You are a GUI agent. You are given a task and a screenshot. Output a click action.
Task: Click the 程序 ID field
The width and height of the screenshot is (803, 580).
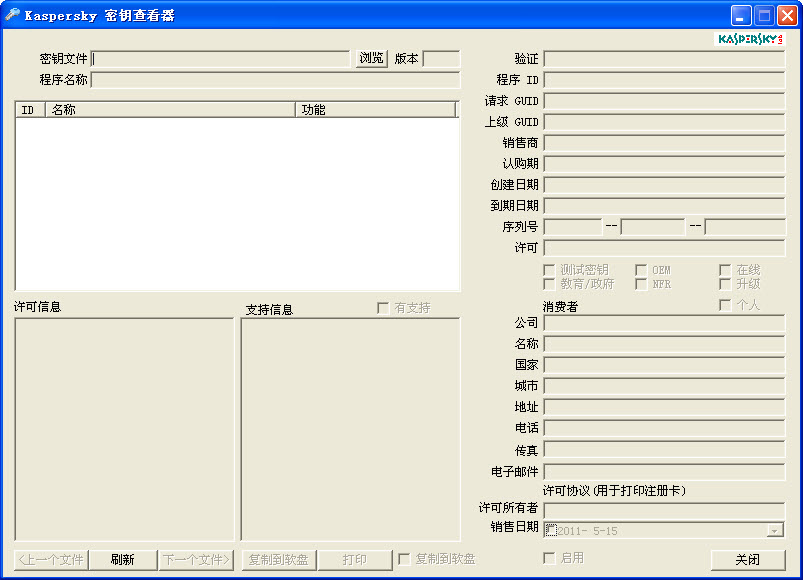(664, 80)
